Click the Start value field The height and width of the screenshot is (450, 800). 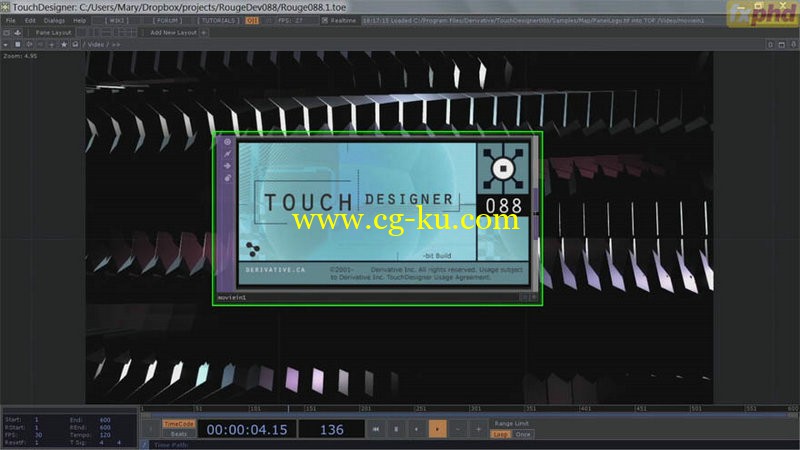(x=37, y=420)
